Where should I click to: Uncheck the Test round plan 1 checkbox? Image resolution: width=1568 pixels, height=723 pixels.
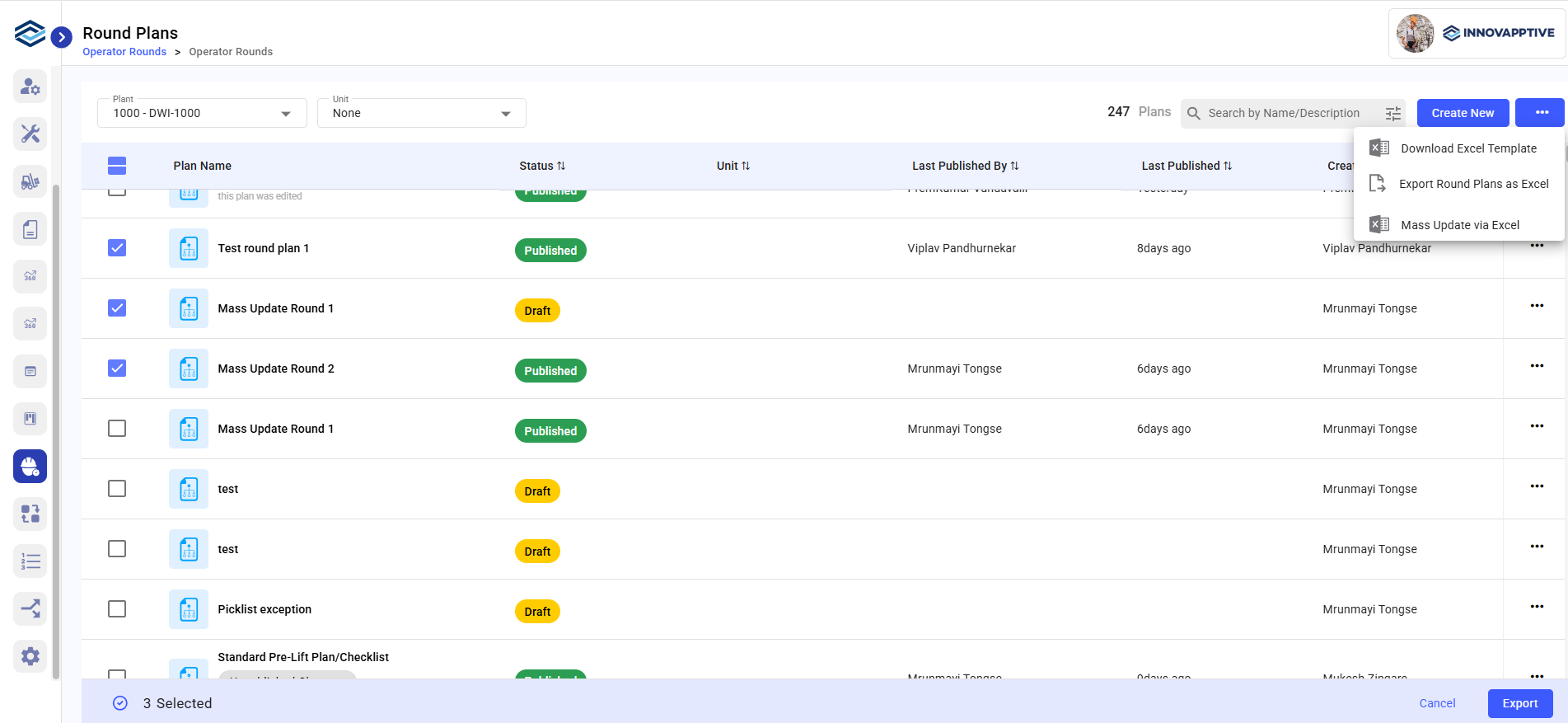[117, 248]
